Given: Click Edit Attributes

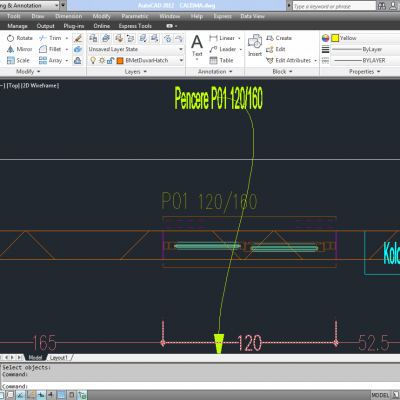Looking at the screenshot, I should (289, 60).
